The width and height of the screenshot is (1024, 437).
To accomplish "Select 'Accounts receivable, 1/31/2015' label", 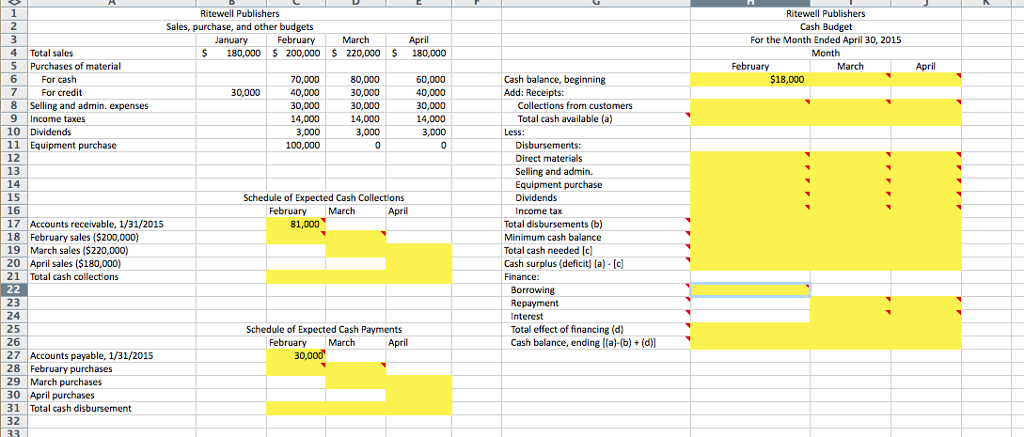I will [97, 224].
